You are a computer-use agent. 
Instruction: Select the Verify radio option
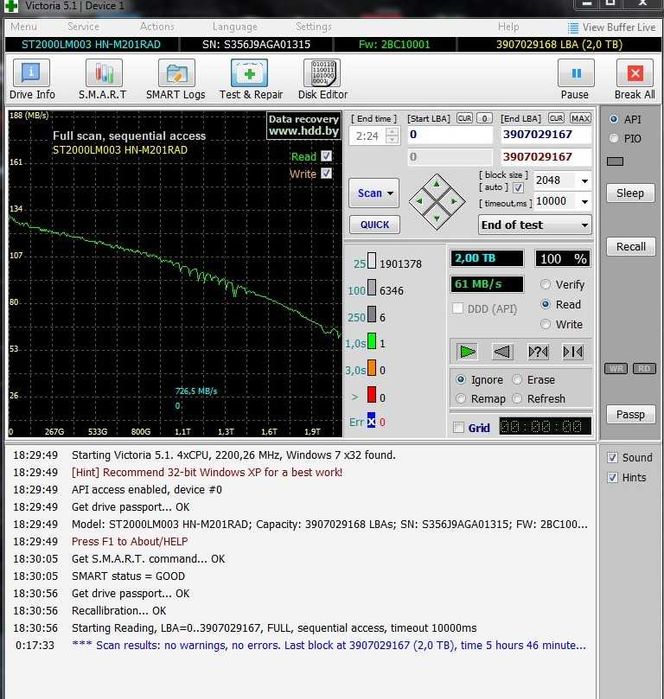tap(546, 285)
